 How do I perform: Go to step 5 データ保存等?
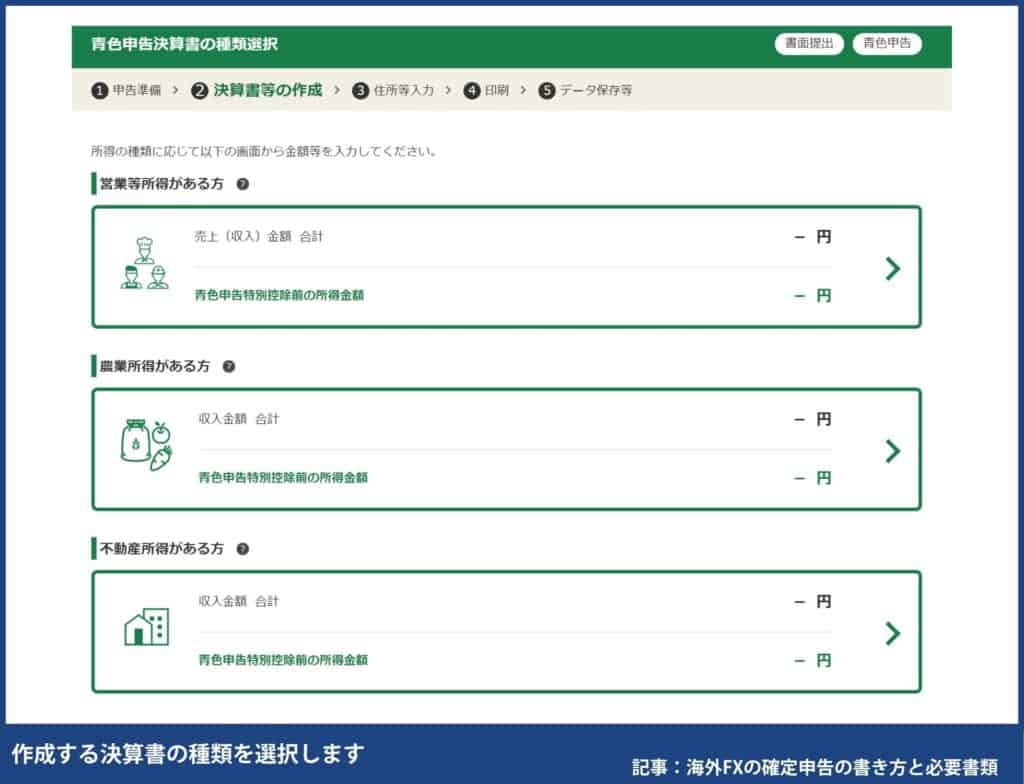coord(585,90)
